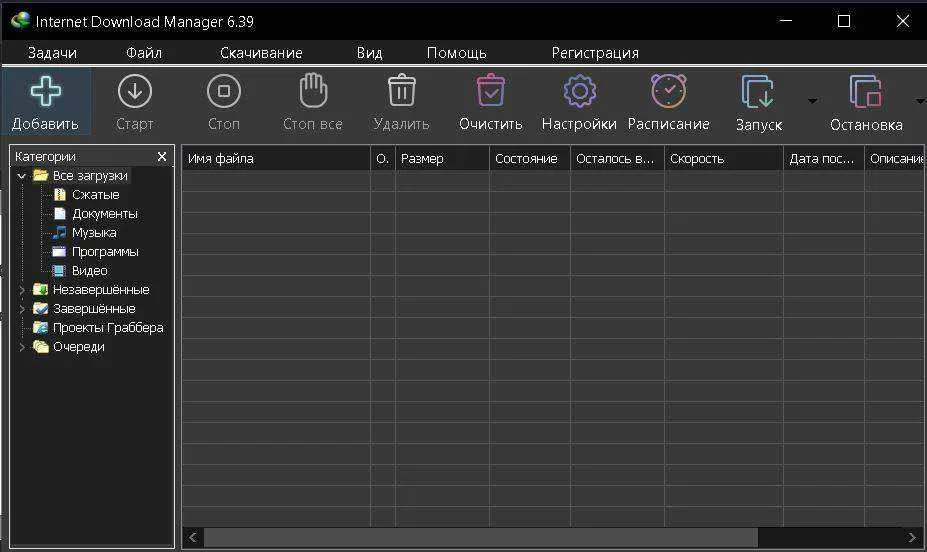Screen dimensions: 927x552
Task: Click the Документы category page icon
Action: click(60, 213)
